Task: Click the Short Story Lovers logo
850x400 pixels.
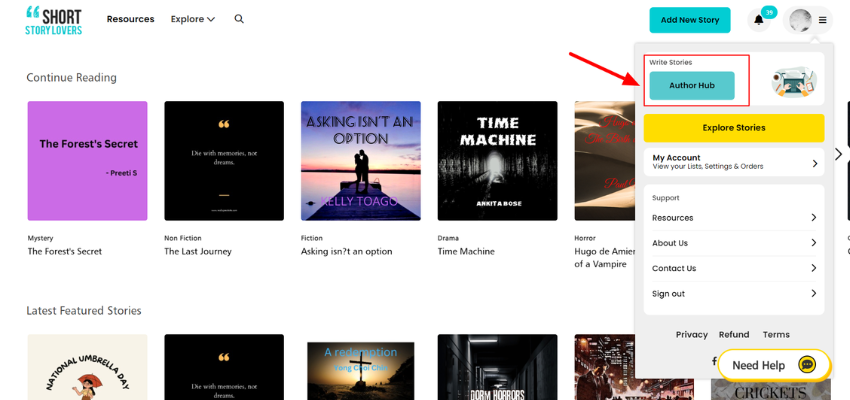Action: click(x=54, y=20)
